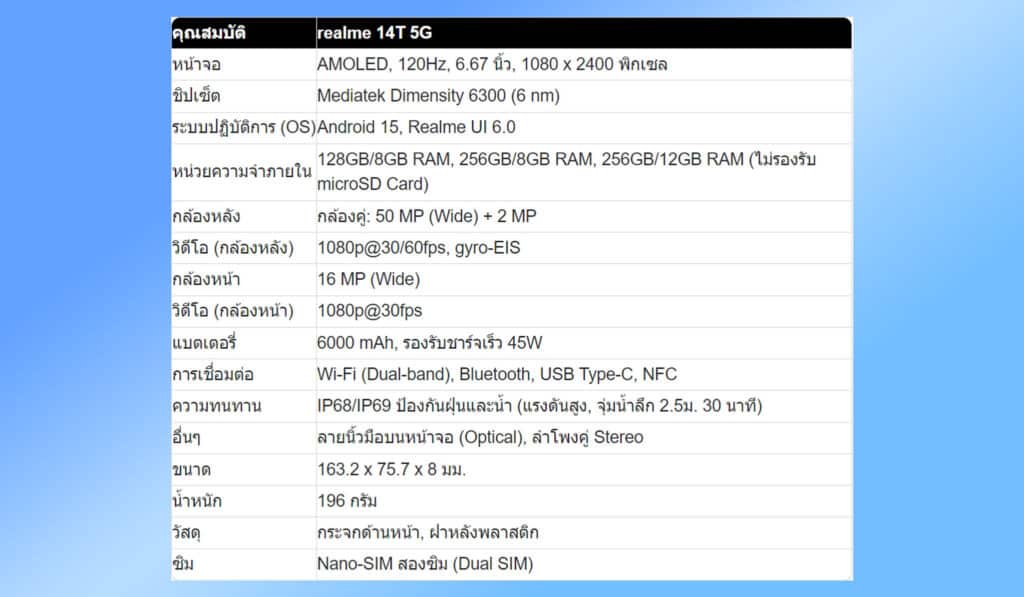Screen dimensions: 1024x597
Task: Select the 'Nano-SIM สองซิม (Dual SIM)' cell
Action: (x=584, y=564)
